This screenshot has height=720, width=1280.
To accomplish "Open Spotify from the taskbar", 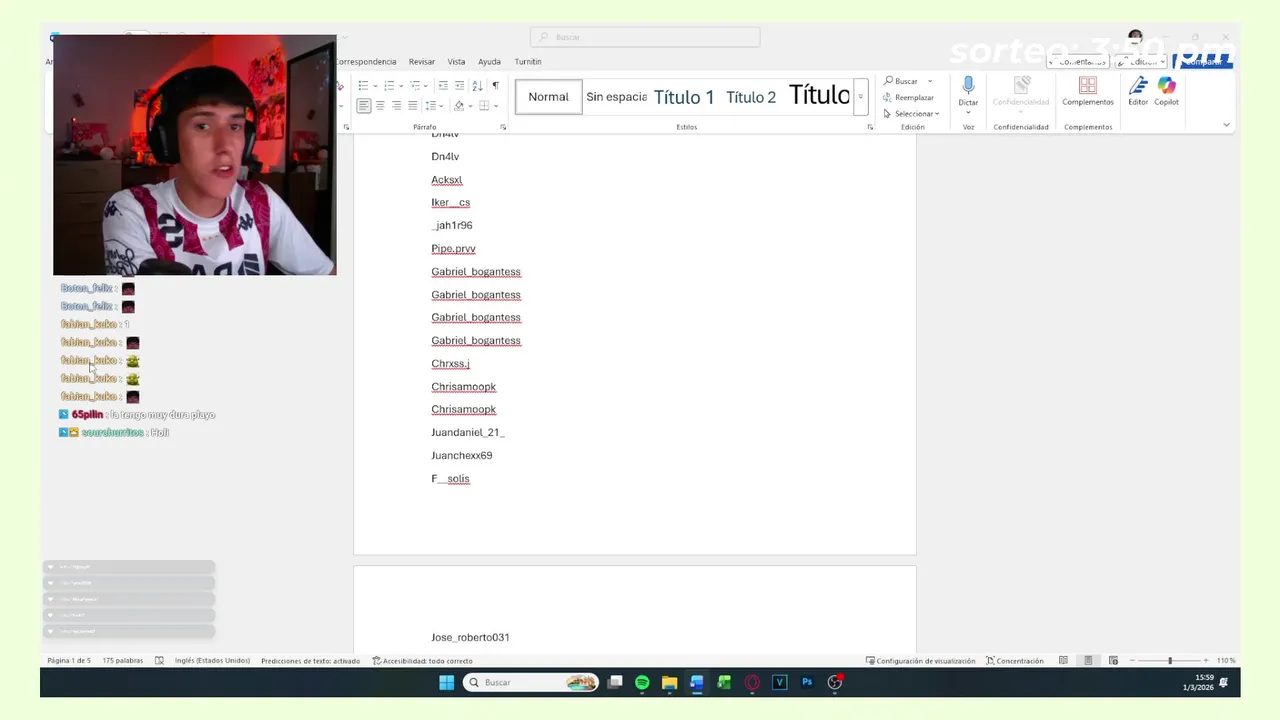I will click(x=642, y=682).
